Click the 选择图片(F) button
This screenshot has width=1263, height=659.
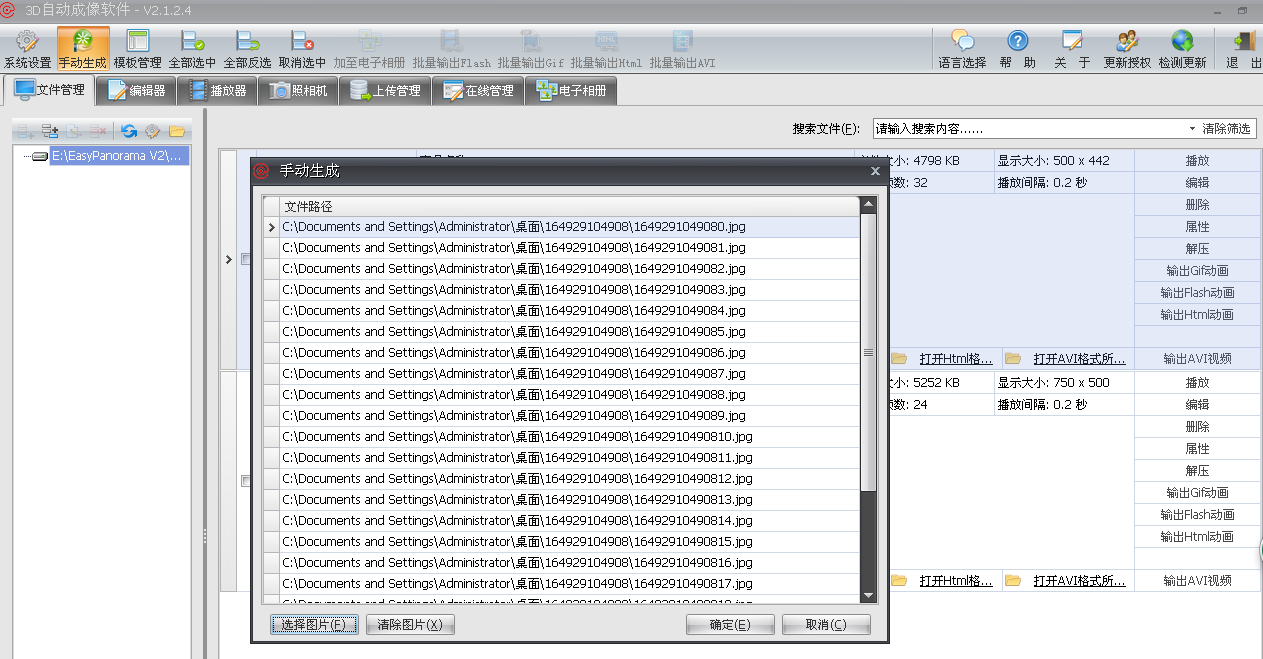(x=314, y=625)
